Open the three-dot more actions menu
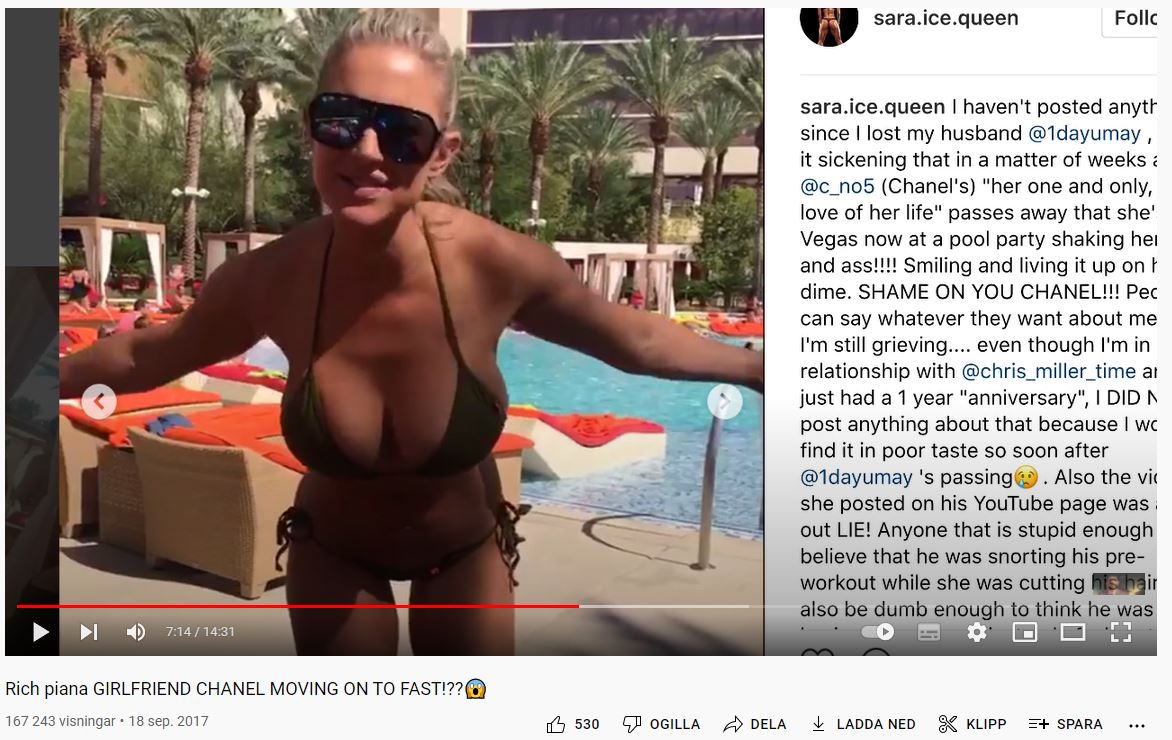Screen dimensions: 1172x740 [x=1137, y=725]
